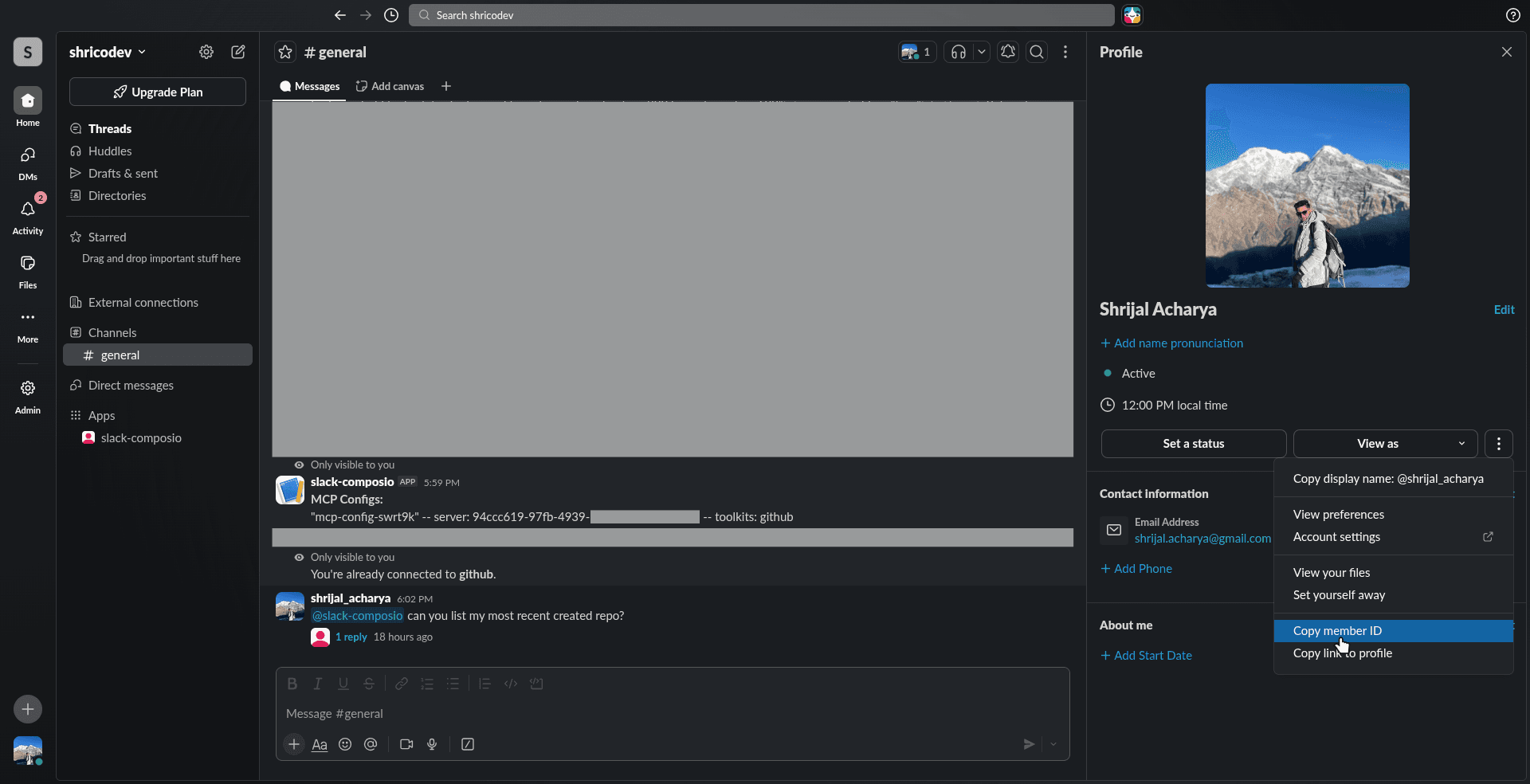Open Account settings from menu
Viewport: 1530px width, 784px height.
click(1394, 537)
